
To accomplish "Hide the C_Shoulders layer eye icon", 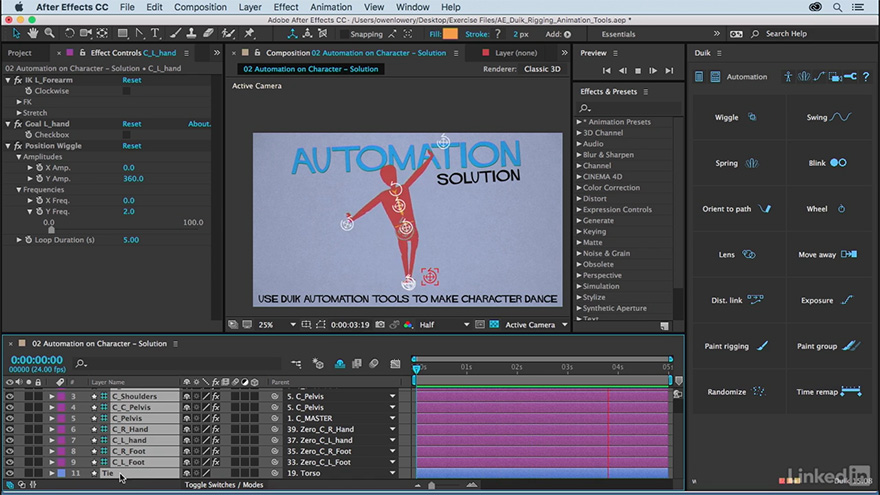I will click(10, 396).
